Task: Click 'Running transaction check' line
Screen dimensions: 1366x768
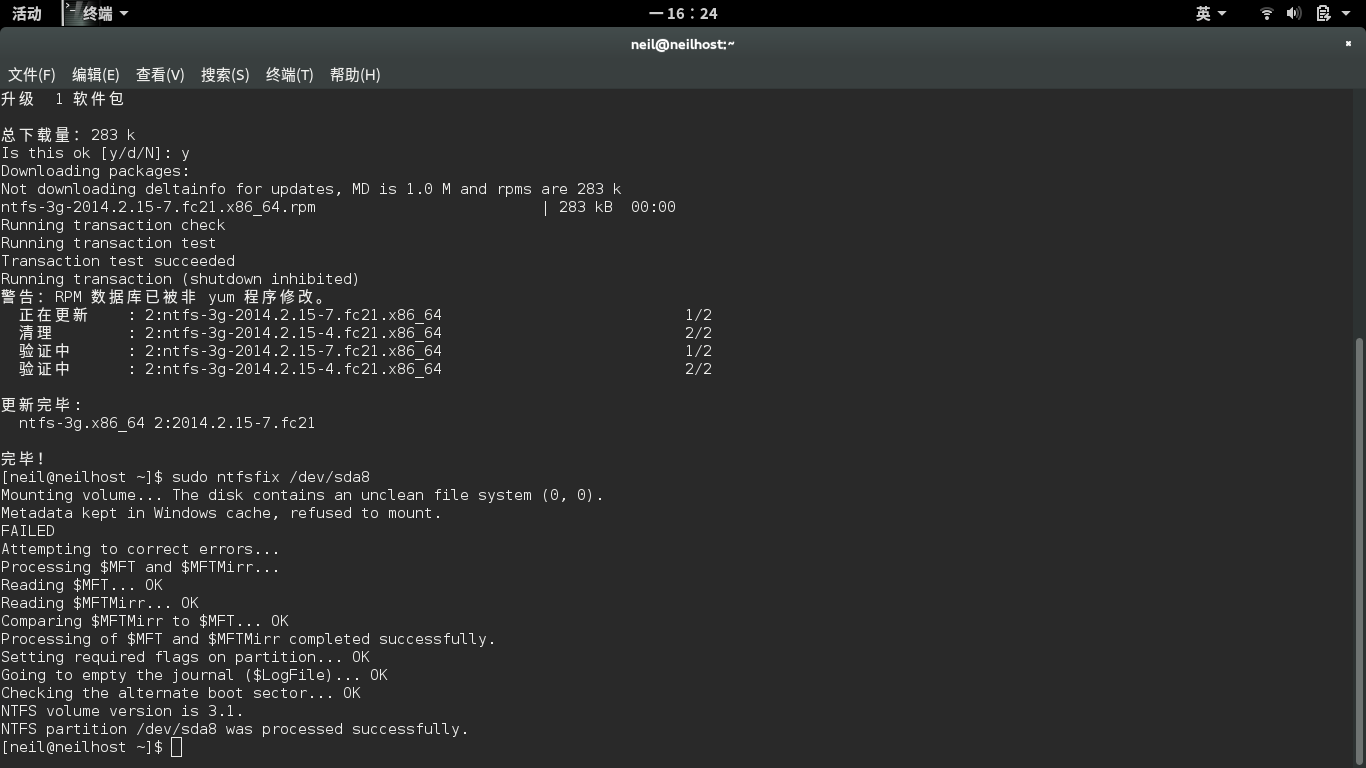Action: pos(113,225)
